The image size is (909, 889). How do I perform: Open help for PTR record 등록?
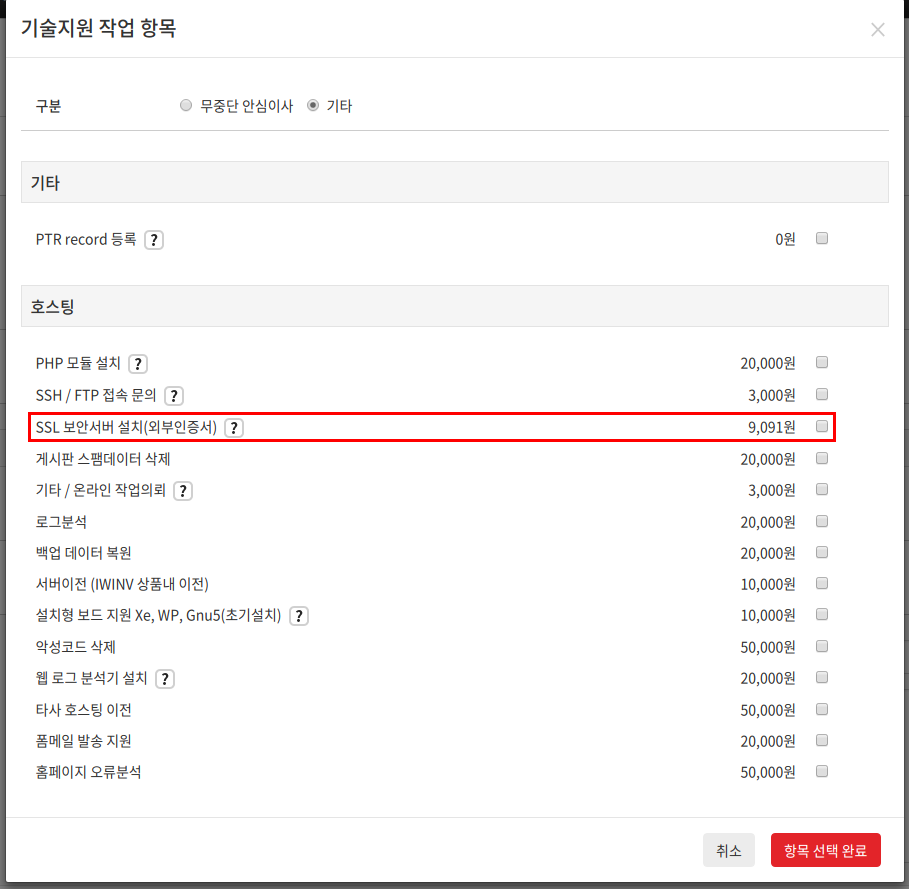click(154, 240)
